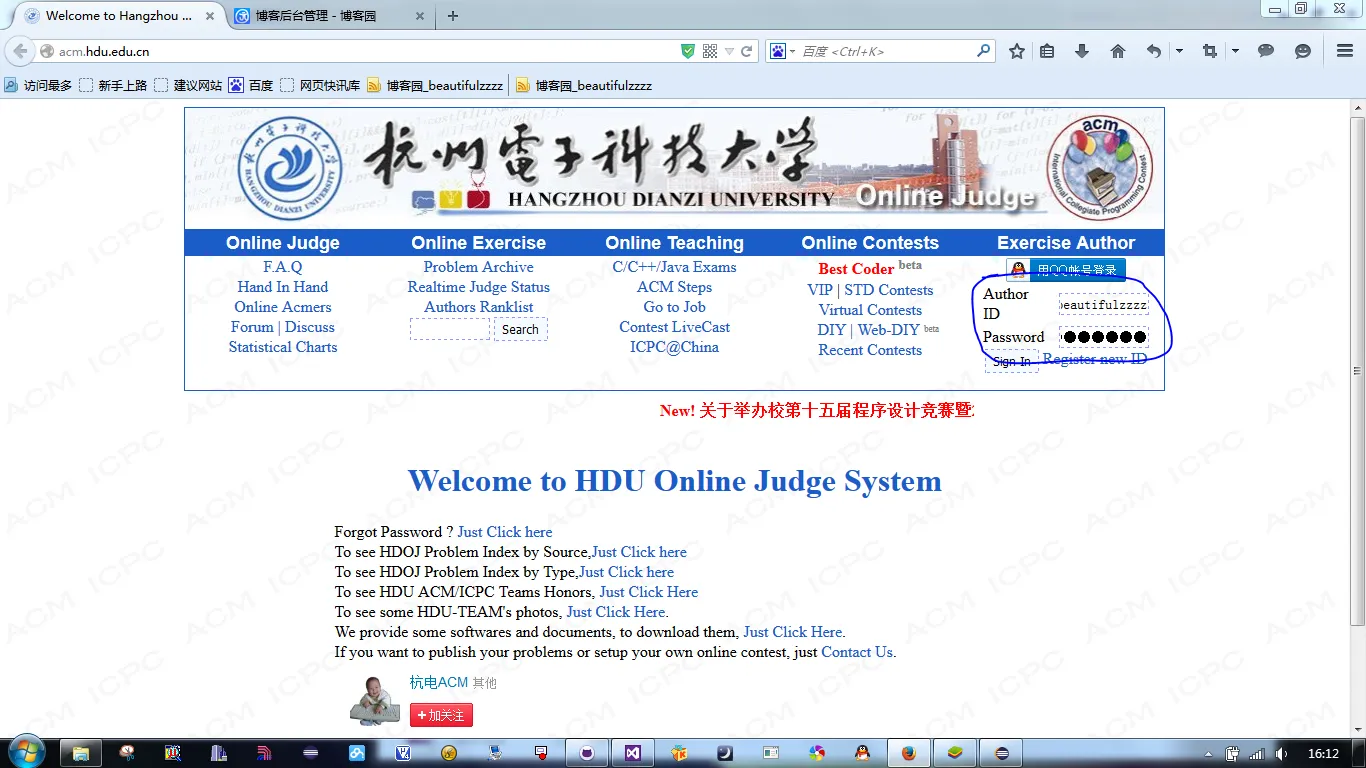Show hidden tray icons arrow
This screenshot has width=1366, height=768.
(1209, 754)
